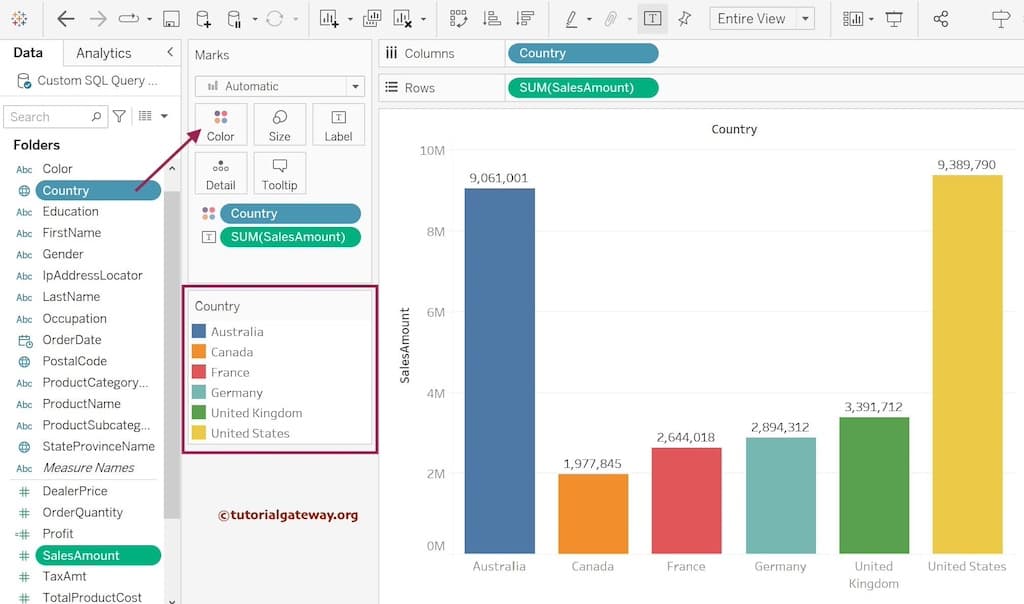Click the Tooltip button on Marks card
This screenshot has width=1024, height=604.
tap(280, 173)
